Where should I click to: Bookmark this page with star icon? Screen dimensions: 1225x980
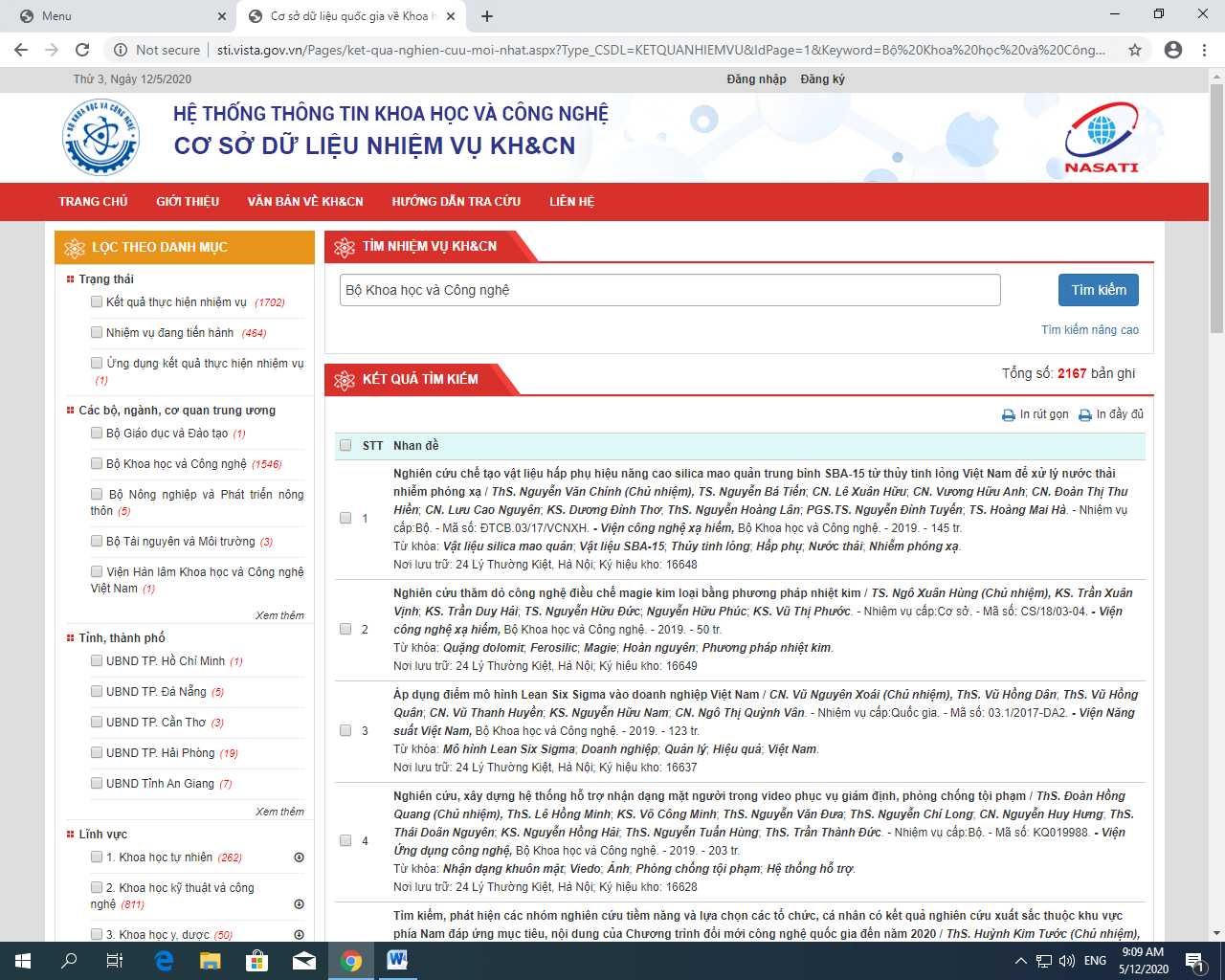[x=1135, y=50]
